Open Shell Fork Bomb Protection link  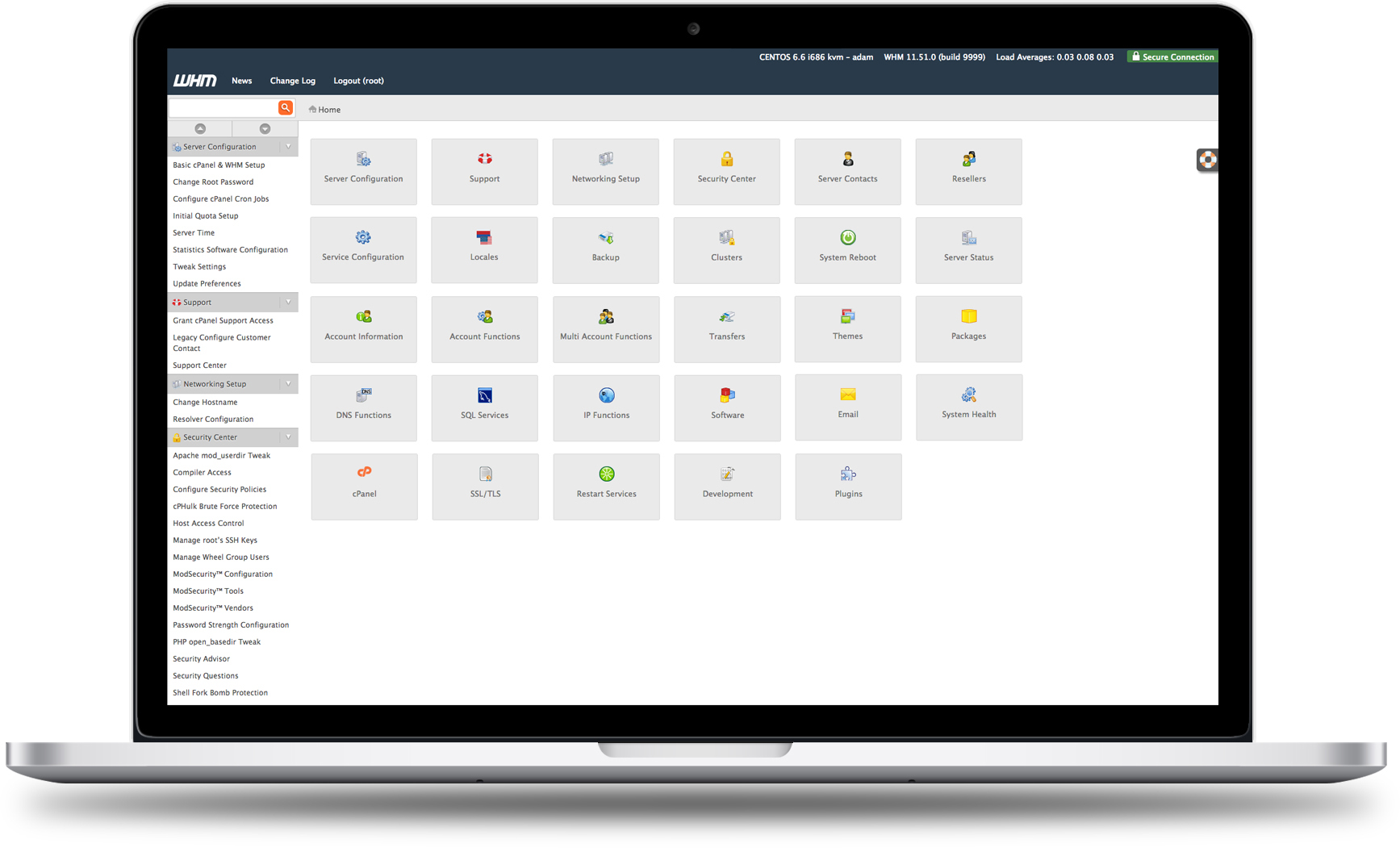click(220, 692)
